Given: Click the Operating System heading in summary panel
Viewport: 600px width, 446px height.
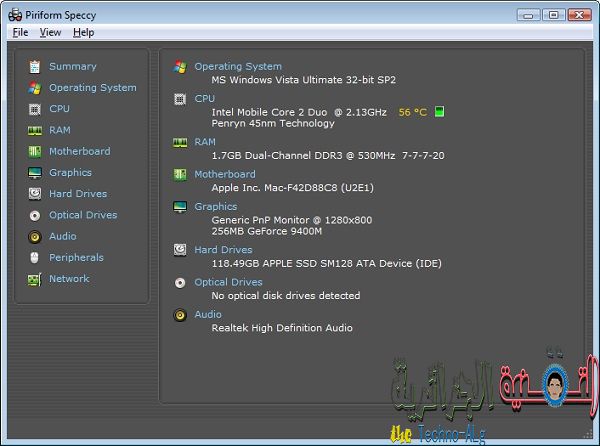Looking at the screenshot, I should (x=238, y=67).
